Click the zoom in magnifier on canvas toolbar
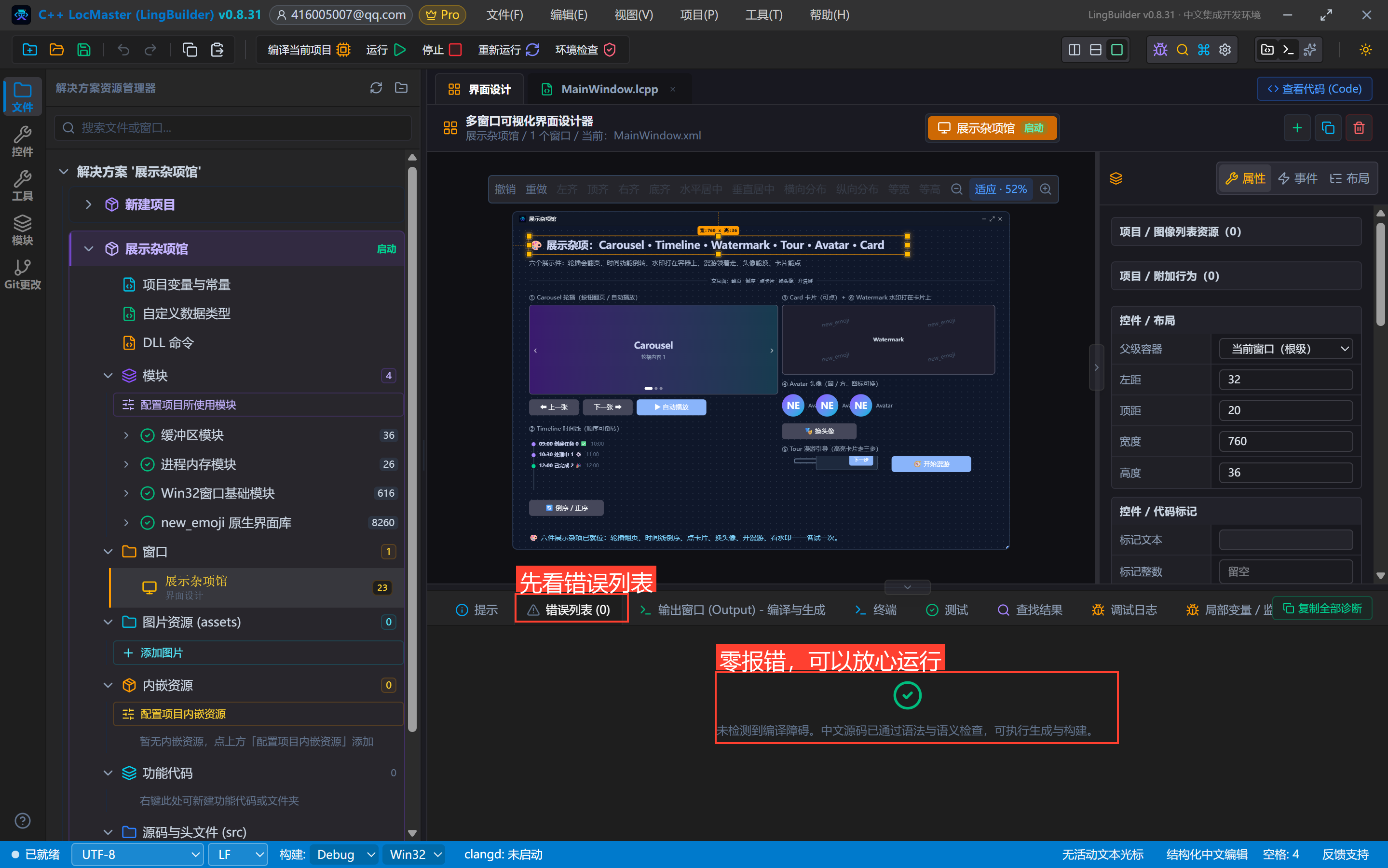The image size is (1388, 868). tap(1045, 189)
